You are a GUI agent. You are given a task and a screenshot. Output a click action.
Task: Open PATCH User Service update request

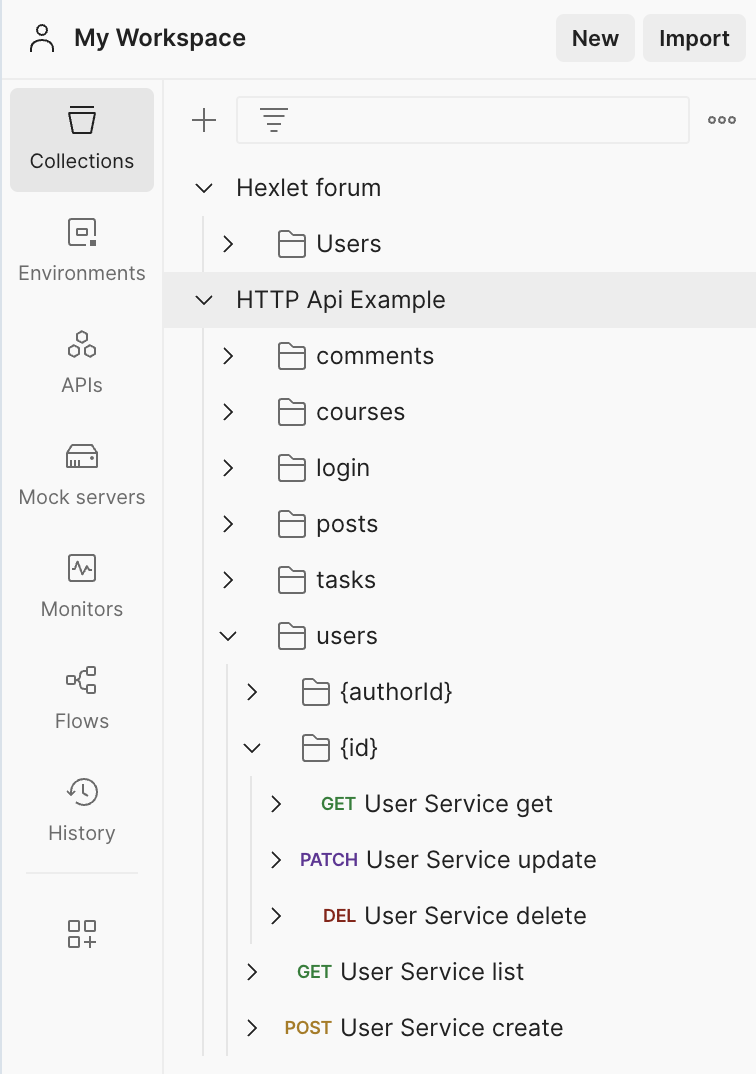[x=480, y=860]
